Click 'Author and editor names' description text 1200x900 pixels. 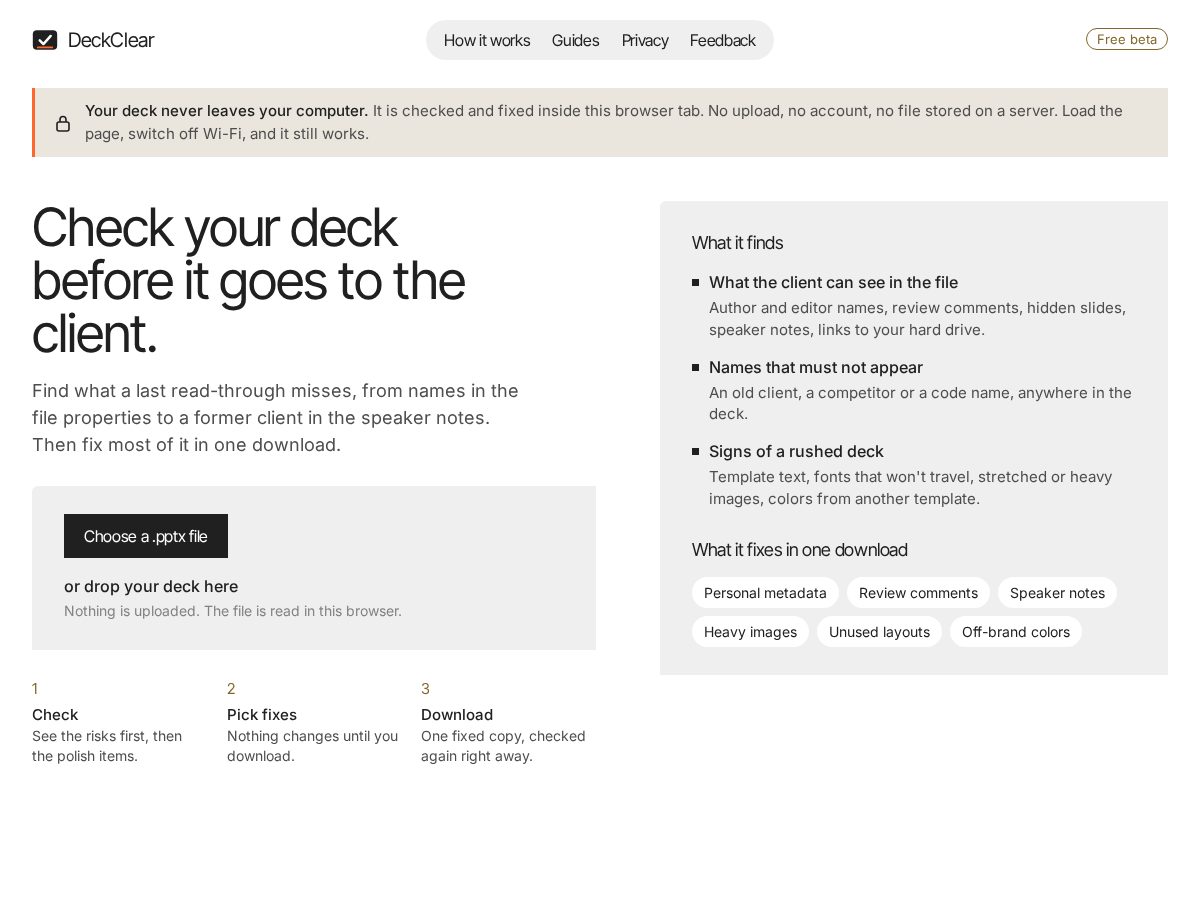918,319
